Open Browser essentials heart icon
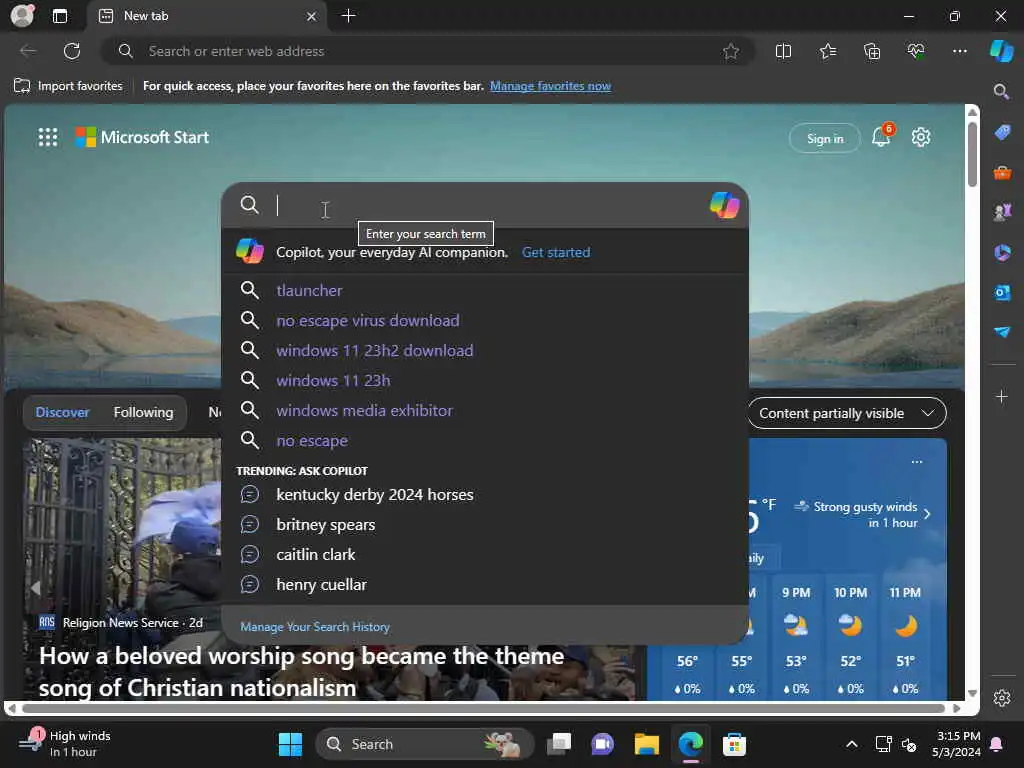This screenshot has height=768, width=1024. 916,51
